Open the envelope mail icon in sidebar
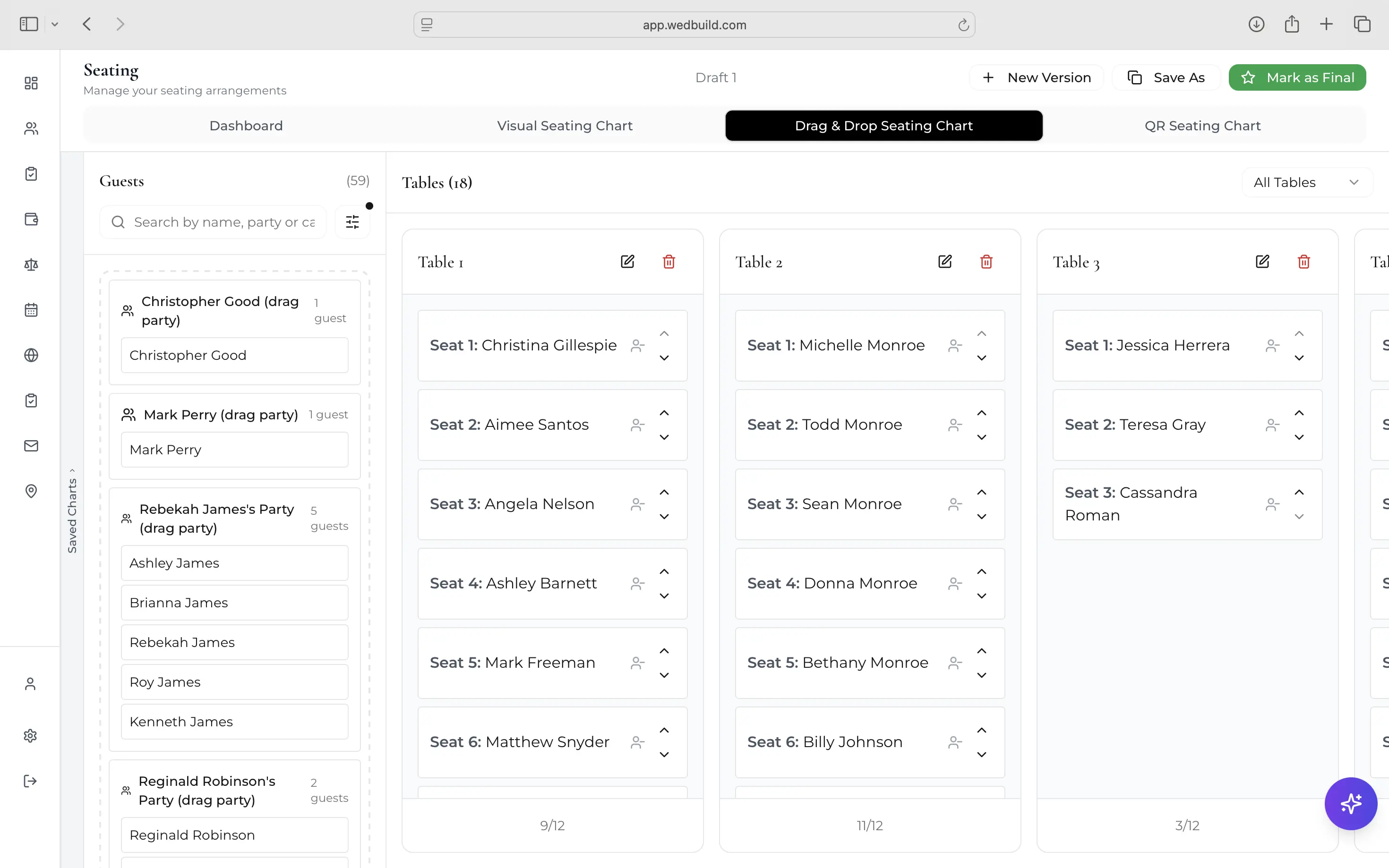Viewport: 1389px width, 868px height. point(31,446)
